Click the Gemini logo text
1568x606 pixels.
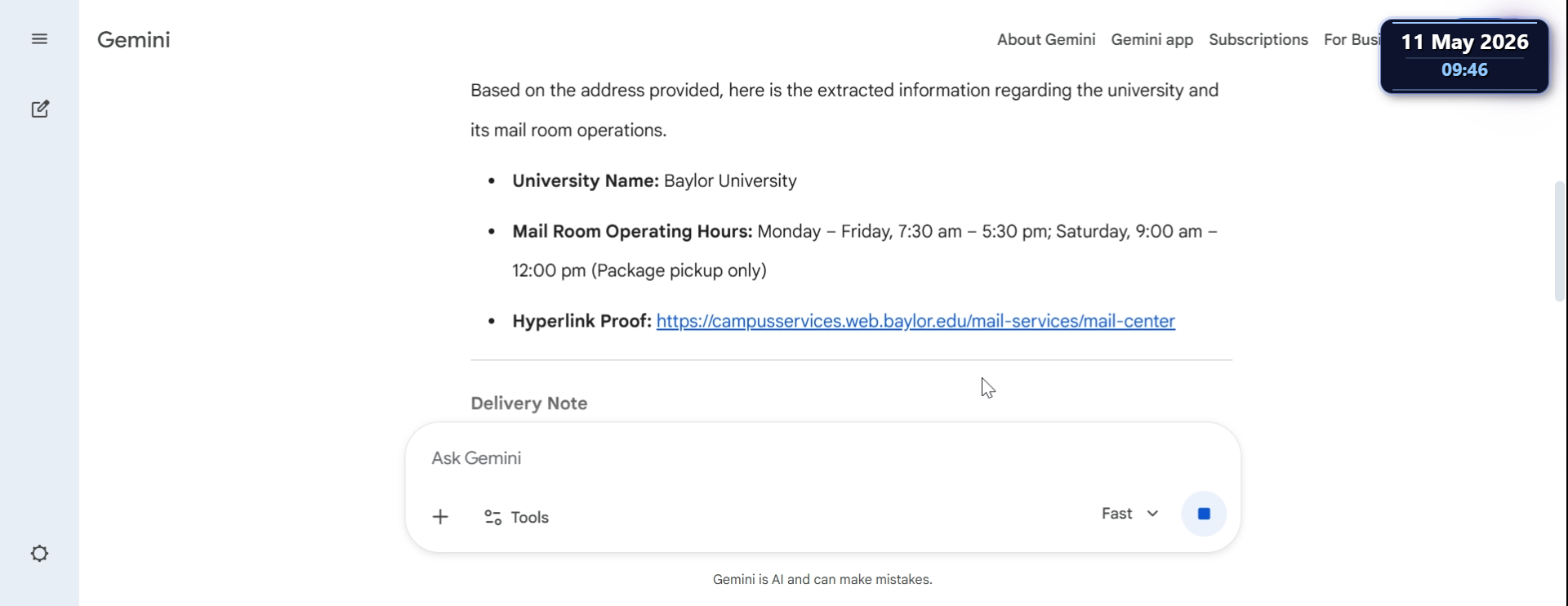tap(134, 40)
